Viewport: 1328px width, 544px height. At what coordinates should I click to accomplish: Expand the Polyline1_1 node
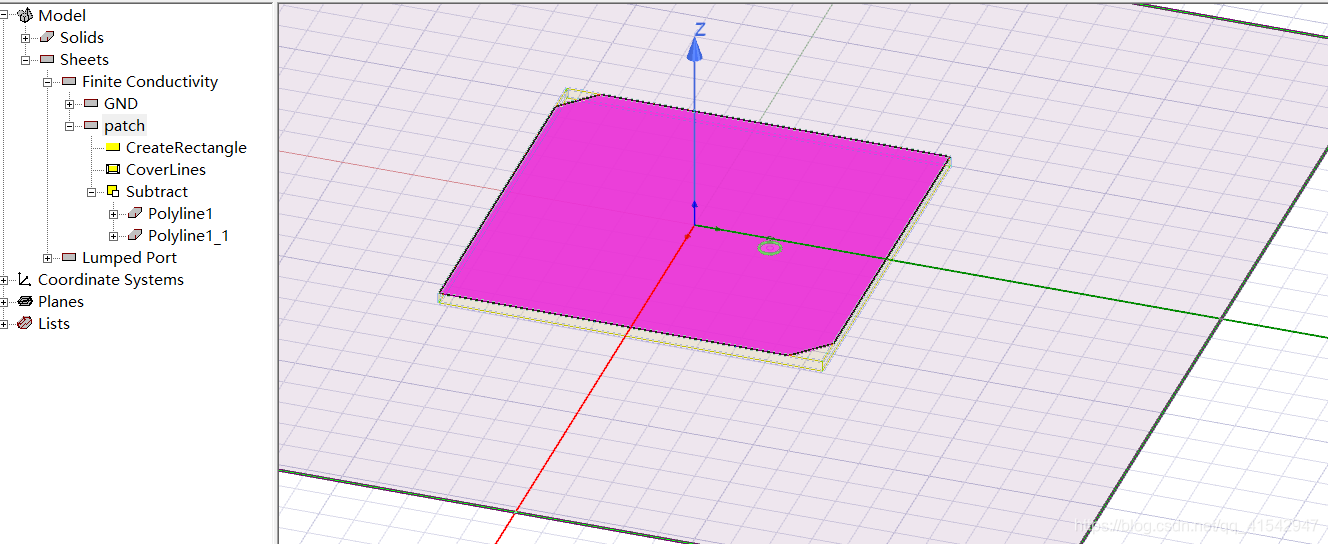pos(113,235)
